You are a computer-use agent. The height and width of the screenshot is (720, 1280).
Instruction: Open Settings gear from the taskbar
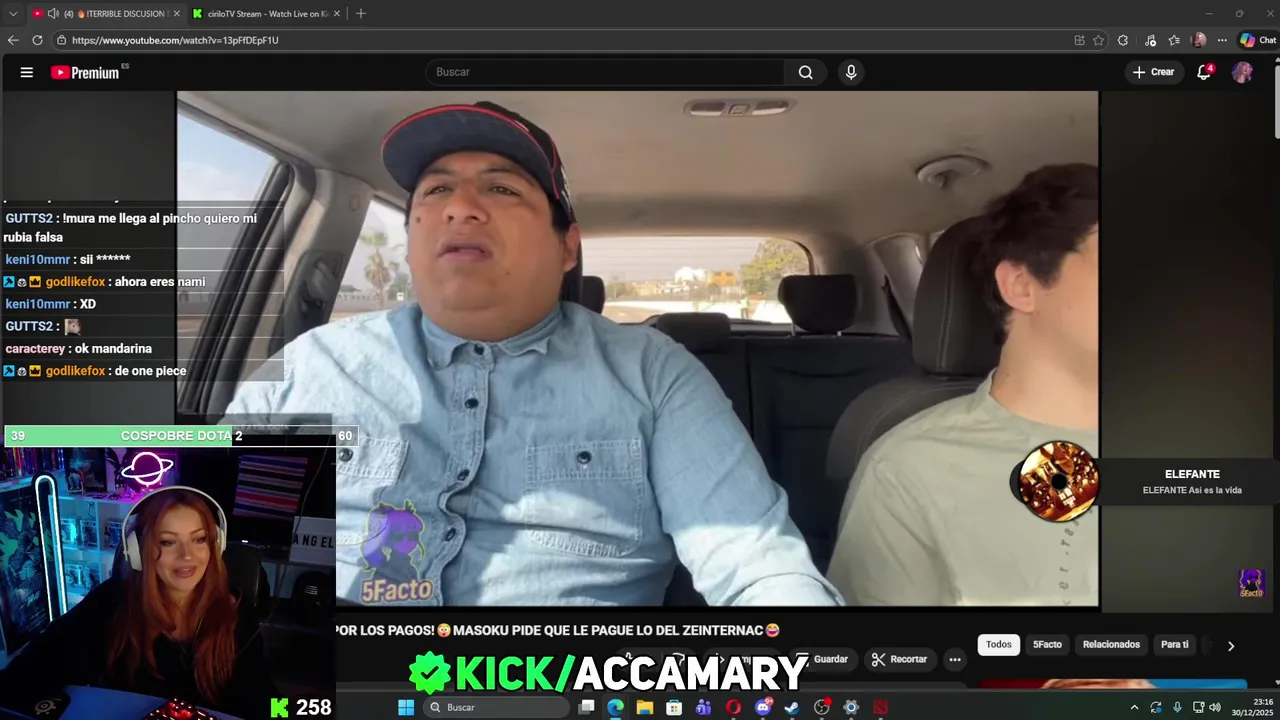click(851, 707)
